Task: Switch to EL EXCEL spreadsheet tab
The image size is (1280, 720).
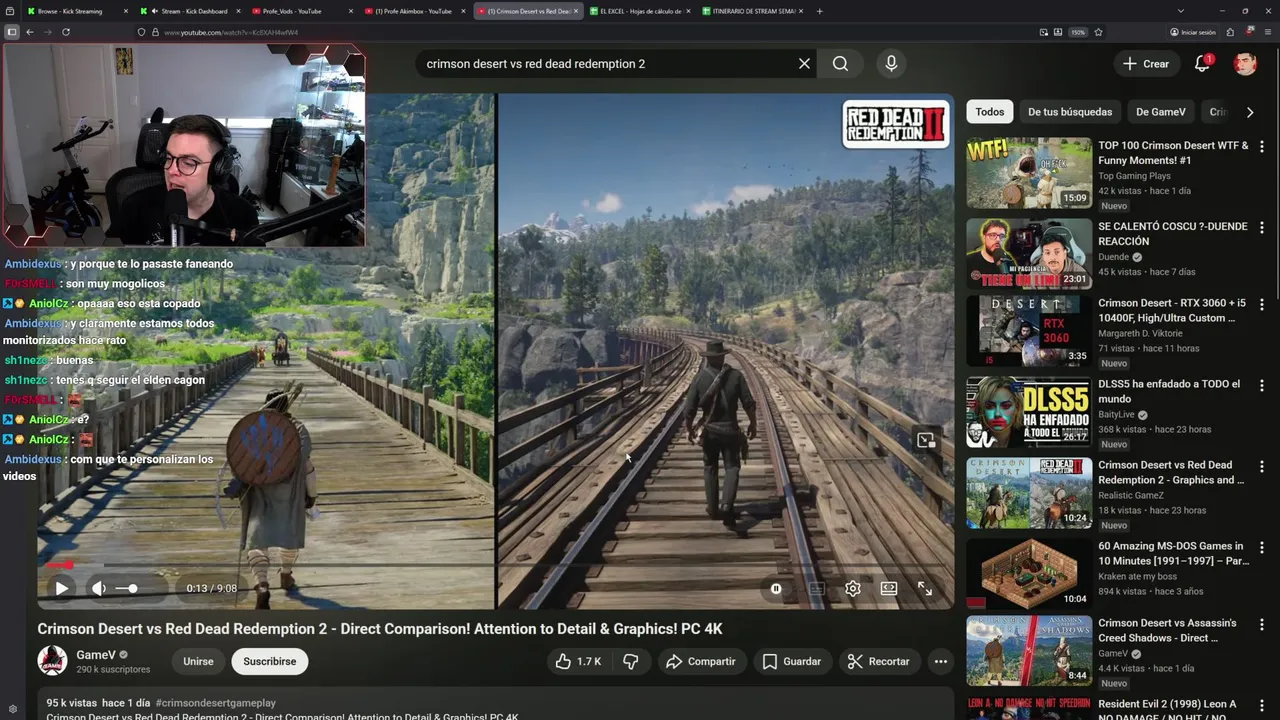Action: (640, 11)
